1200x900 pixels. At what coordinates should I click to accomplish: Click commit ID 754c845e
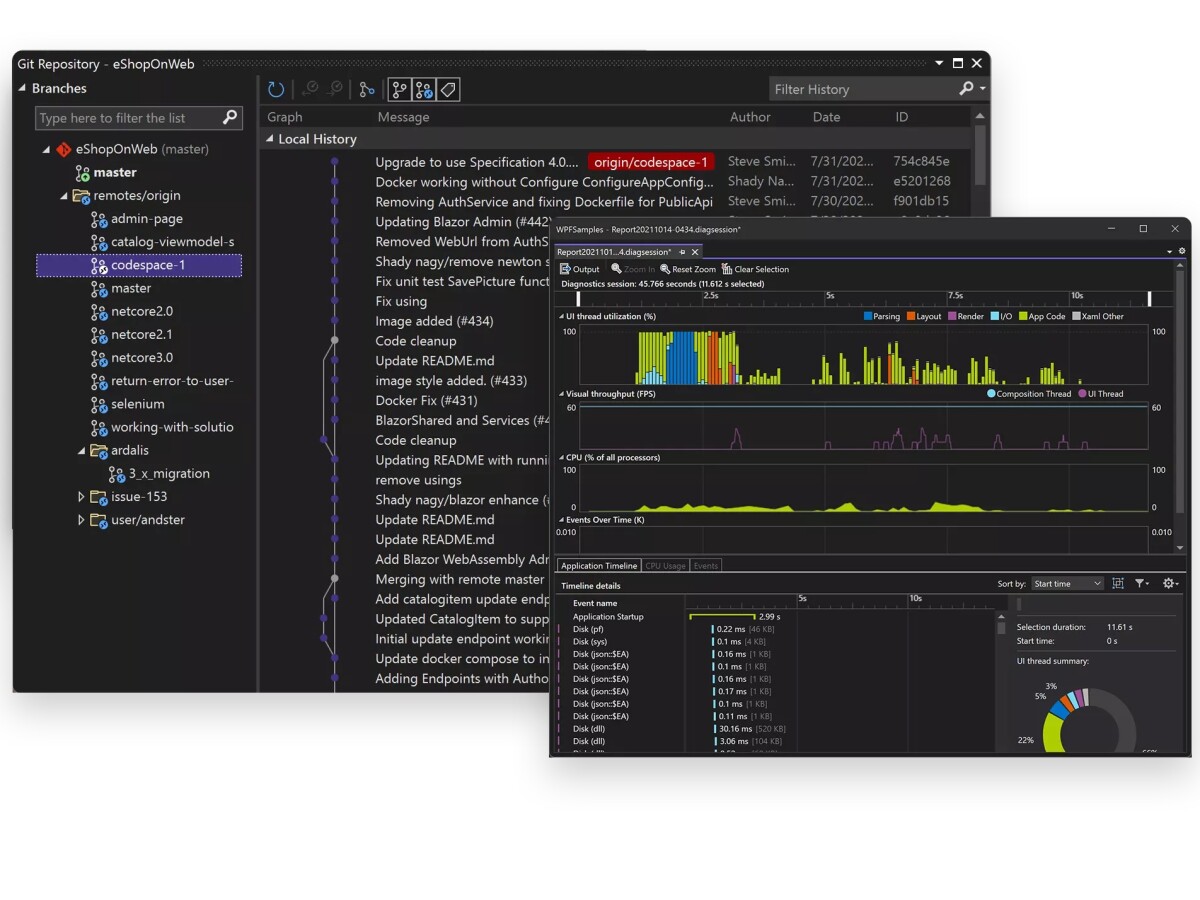(921, 162)
